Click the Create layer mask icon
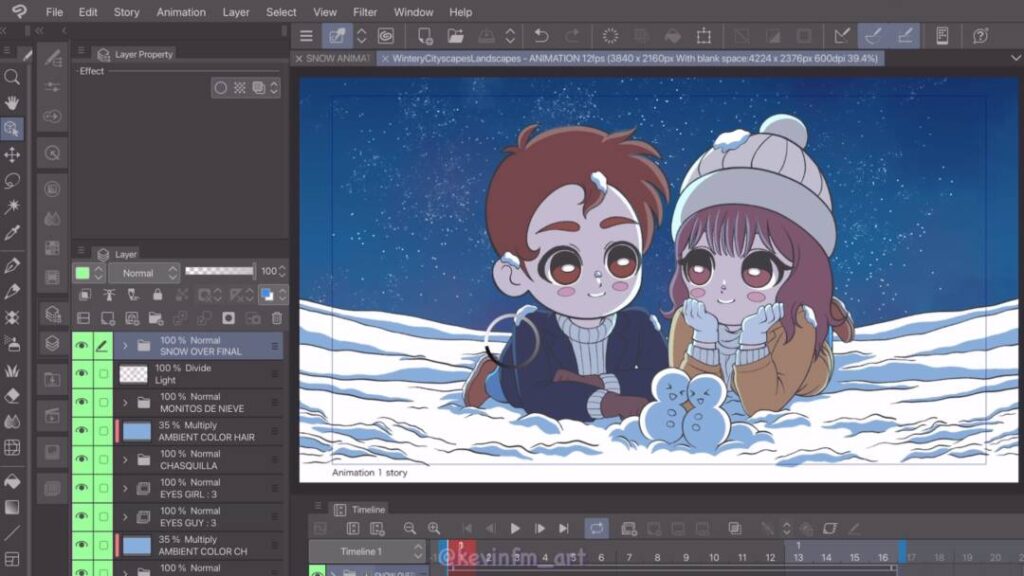The width and height of the screenshot is (1024, 576). [228, 318]
